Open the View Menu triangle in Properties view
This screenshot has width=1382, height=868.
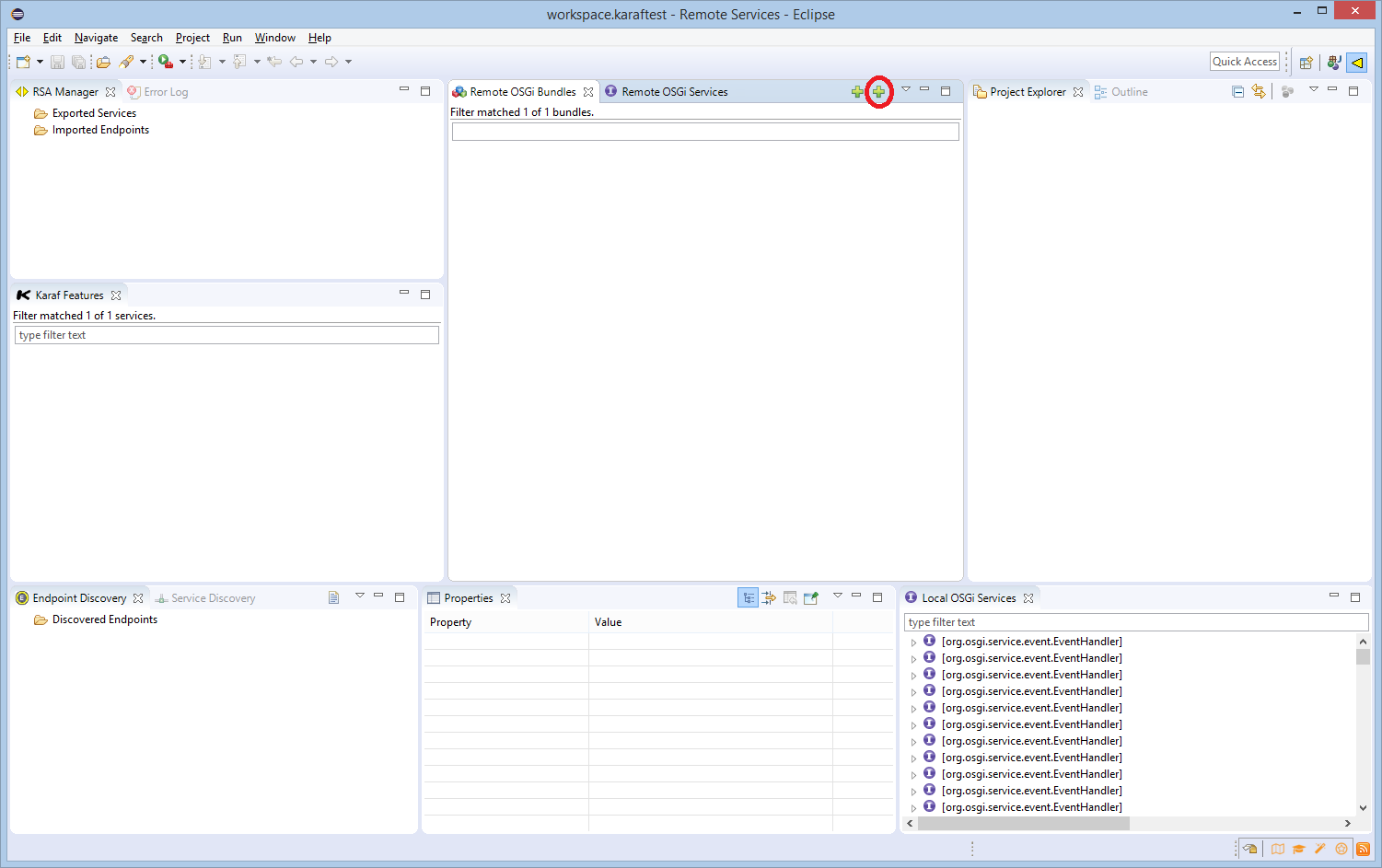(x=838, y=596)
